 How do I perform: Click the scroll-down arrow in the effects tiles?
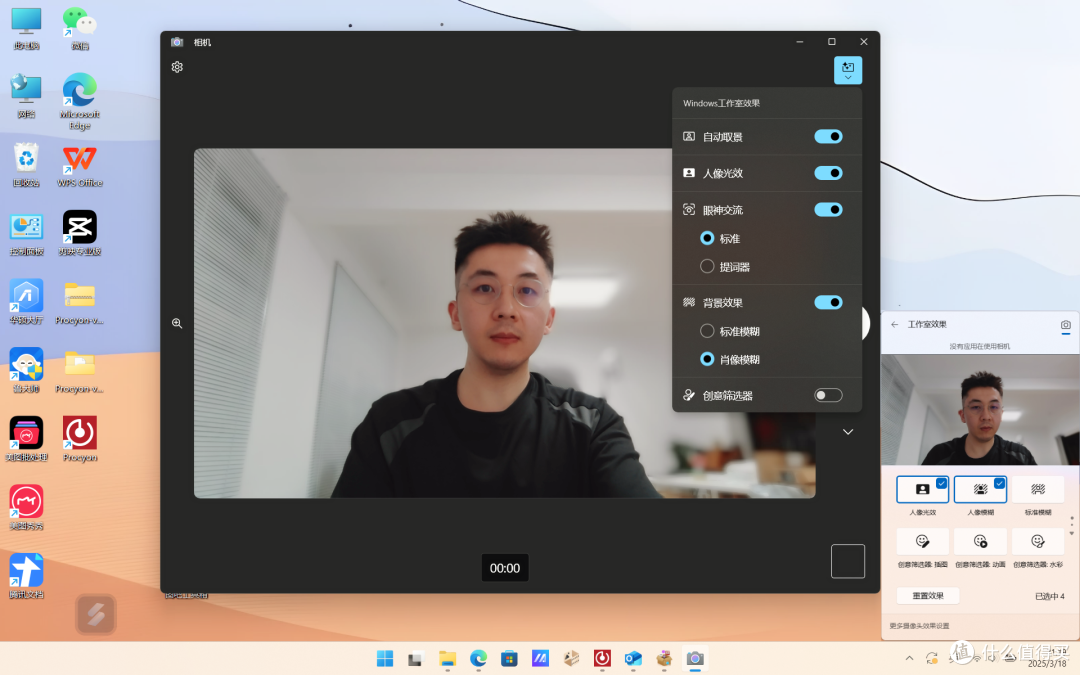[1072, 534]
